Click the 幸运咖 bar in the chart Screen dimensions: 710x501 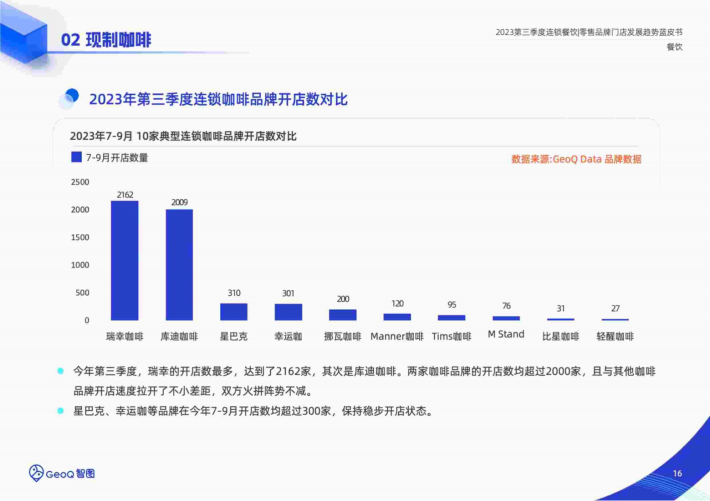point(288,312)
